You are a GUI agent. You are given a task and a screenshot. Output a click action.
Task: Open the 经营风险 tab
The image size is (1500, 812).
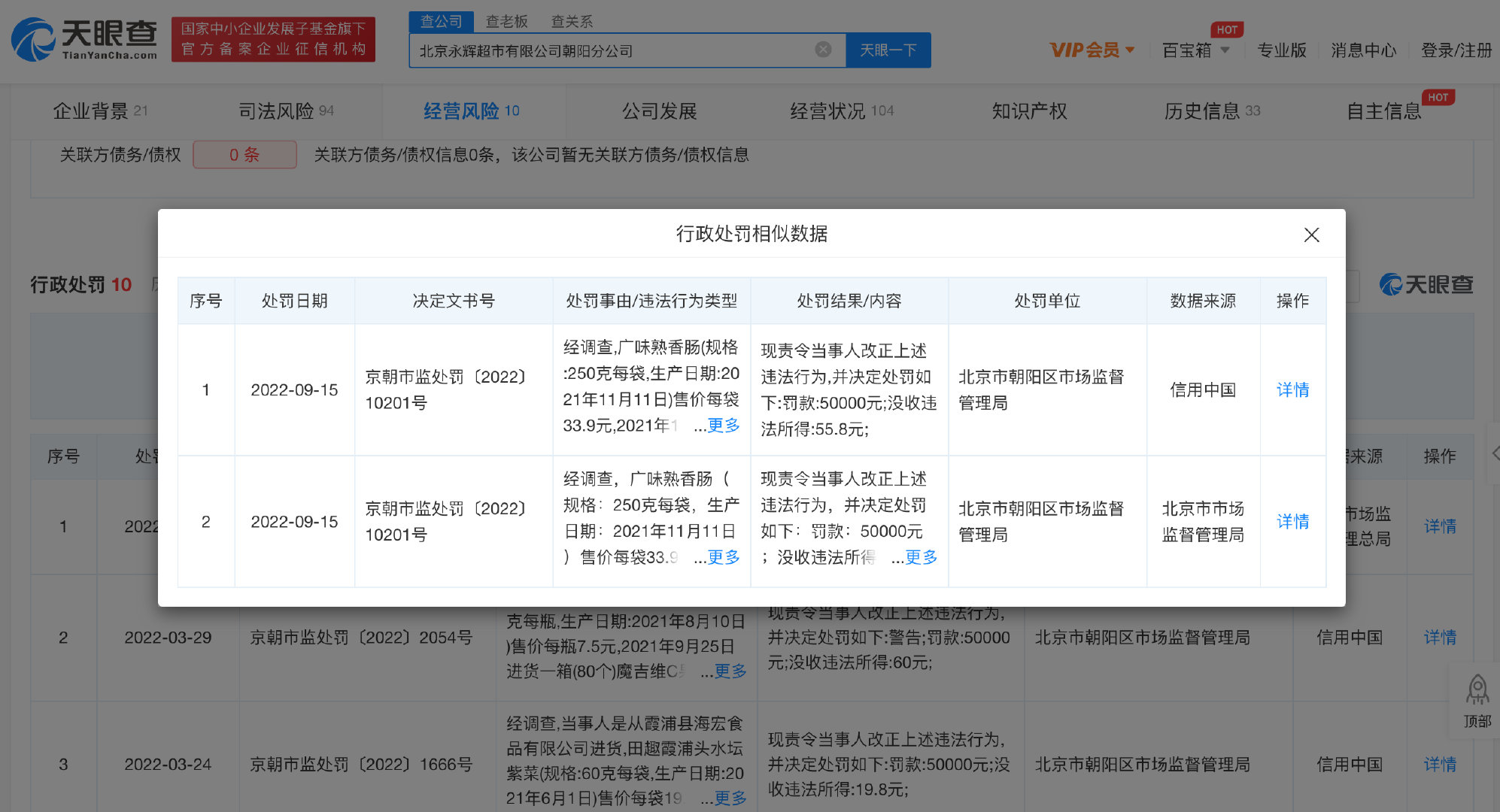click(472, 111)
